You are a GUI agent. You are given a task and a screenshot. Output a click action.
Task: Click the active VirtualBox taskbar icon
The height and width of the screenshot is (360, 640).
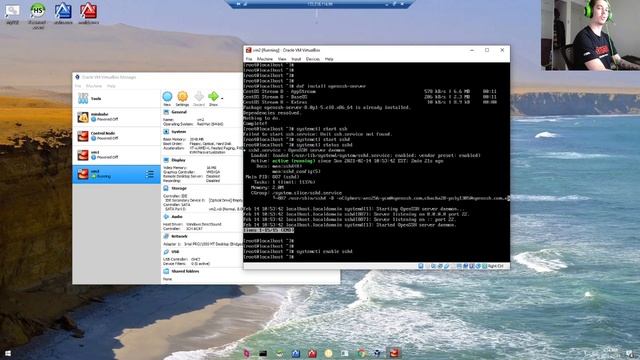click(x=394, y=353)
